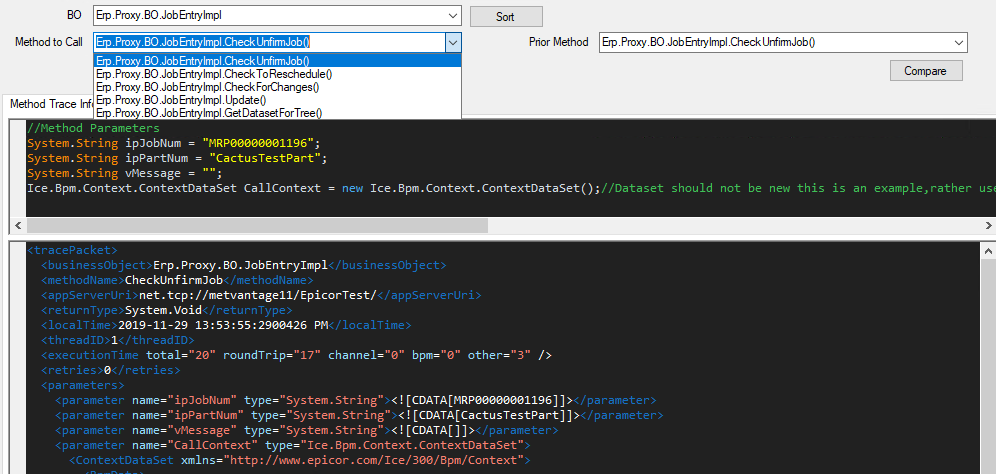The height and width of the screenshot is (474, 996).
Task: Click the appServerUri net.tcp line
Action: pos(261,295)
